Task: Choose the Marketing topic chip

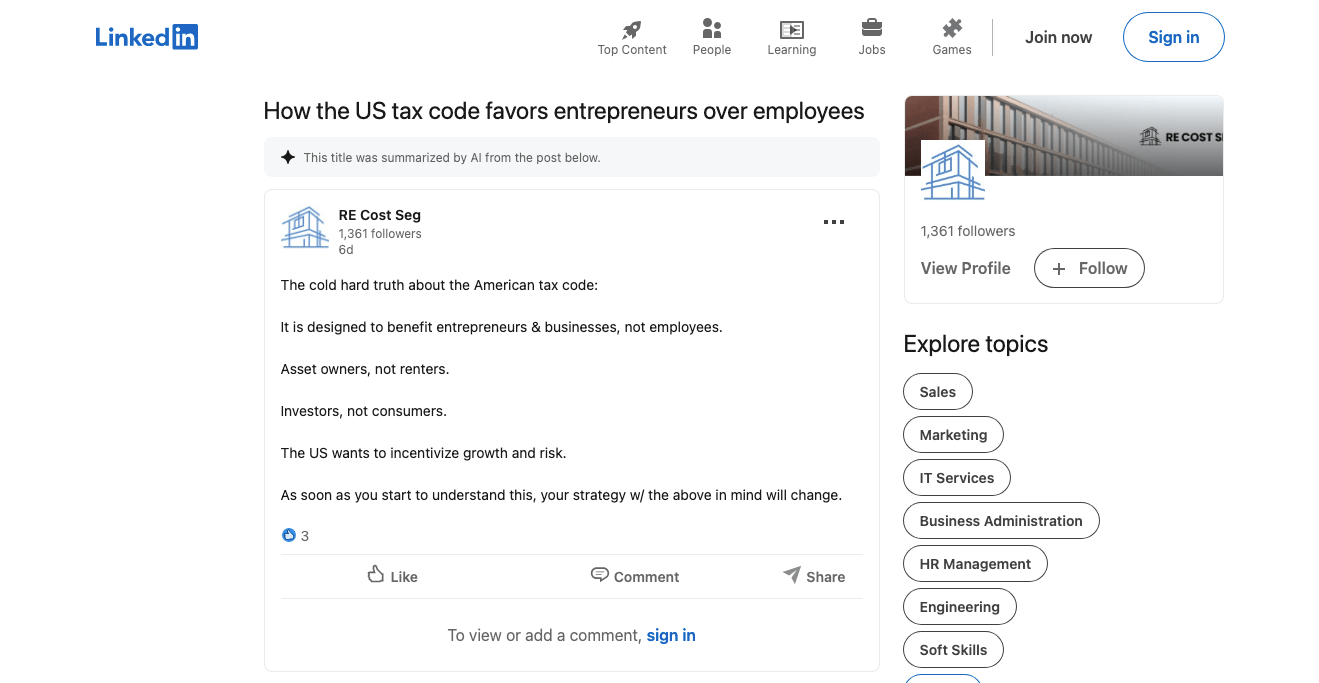Action: [x=953, y=435]
